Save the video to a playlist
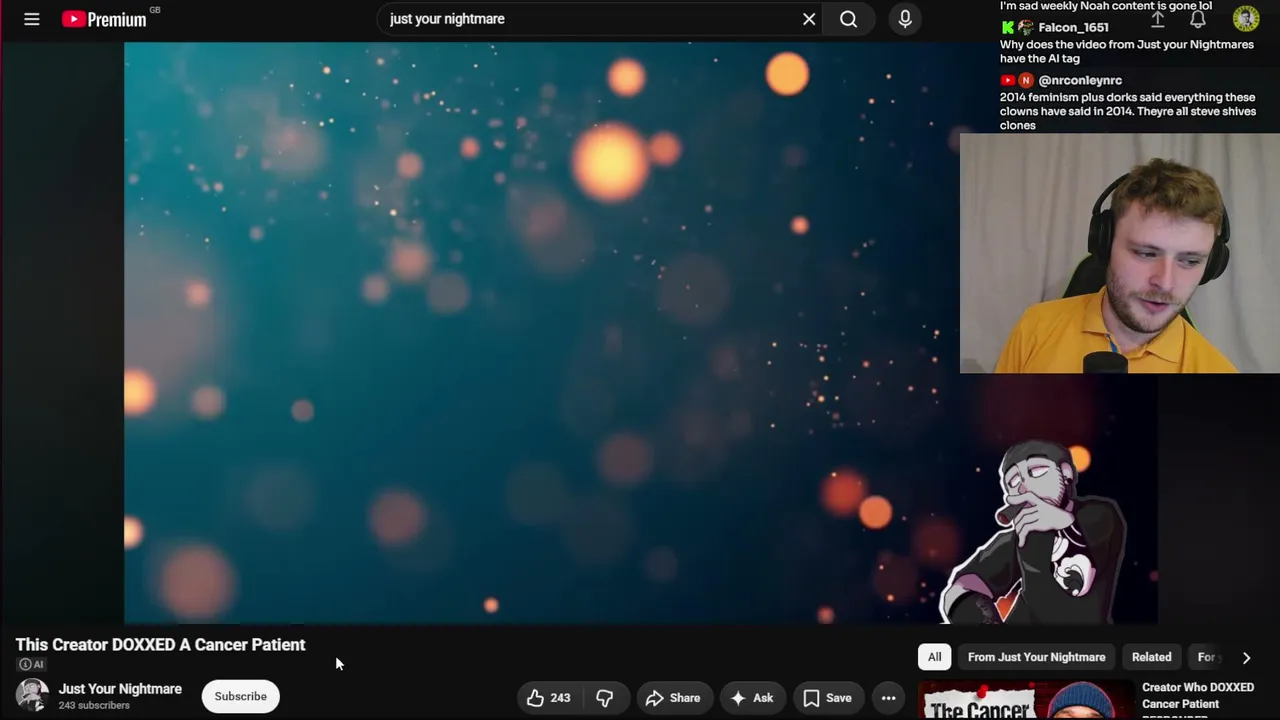This screenshot has width=1280, height=720. pyautogui.click(x=827, y=698)
